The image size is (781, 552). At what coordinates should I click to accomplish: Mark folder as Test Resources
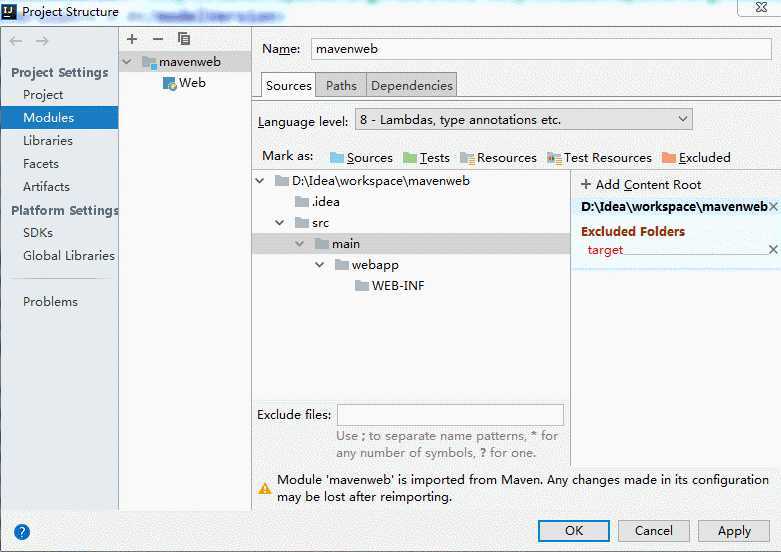coord(599,158)
